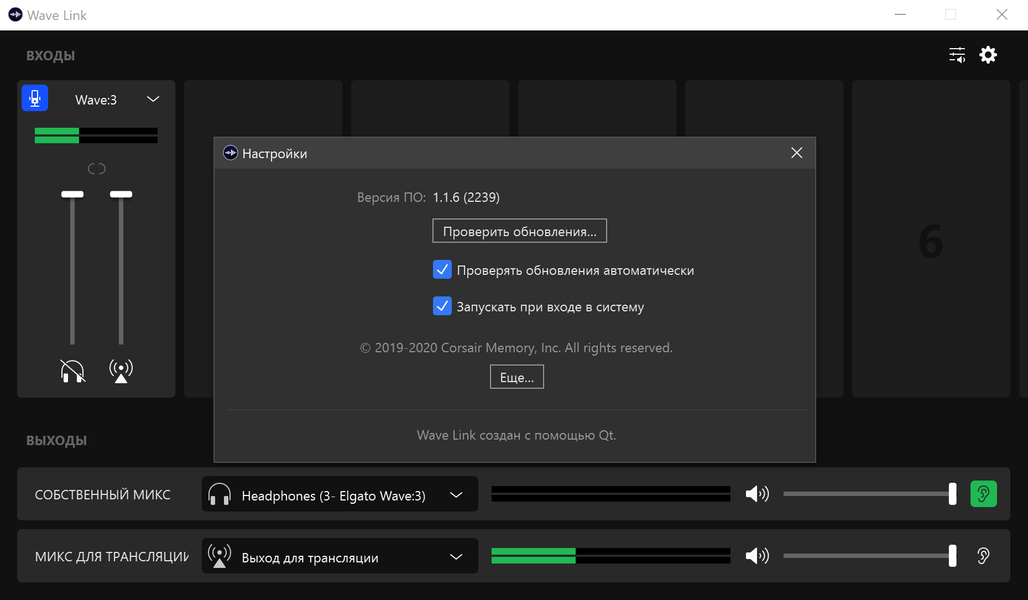Open the mixer settings sliders icon
The height and width of the screenshot is (600, 1028).
pos(957,54)
